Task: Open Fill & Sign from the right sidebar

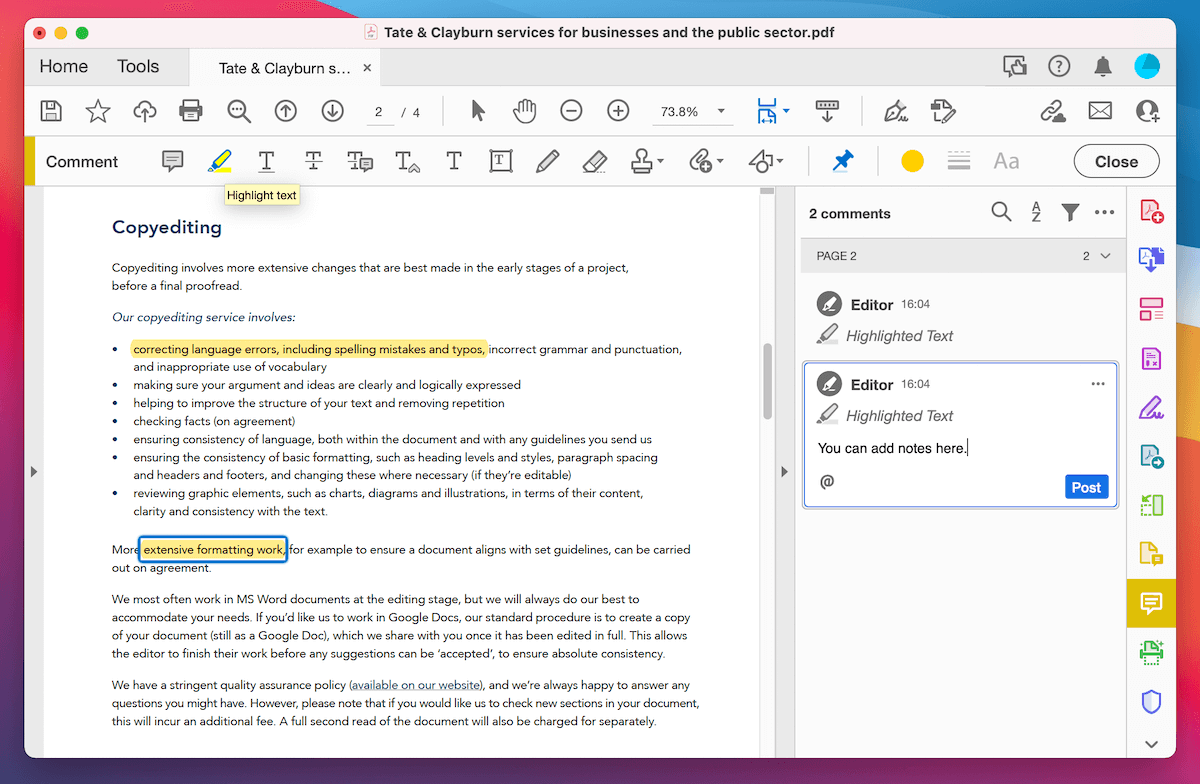Action: pyautogui.click(x=1151, y=406)
